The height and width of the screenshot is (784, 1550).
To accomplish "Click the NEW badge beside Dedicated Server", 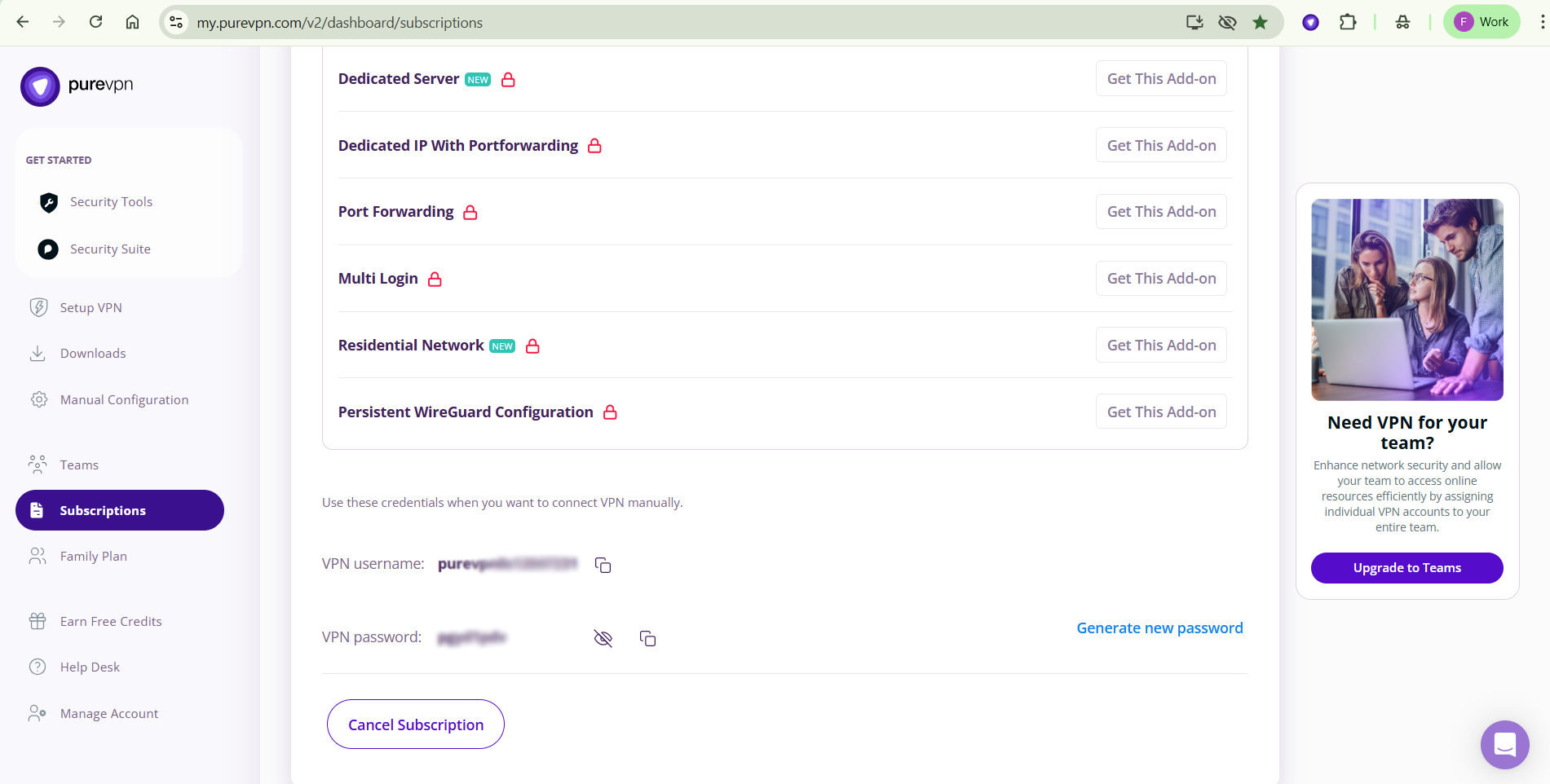I will pyautogui.click(x=478, y=80).
